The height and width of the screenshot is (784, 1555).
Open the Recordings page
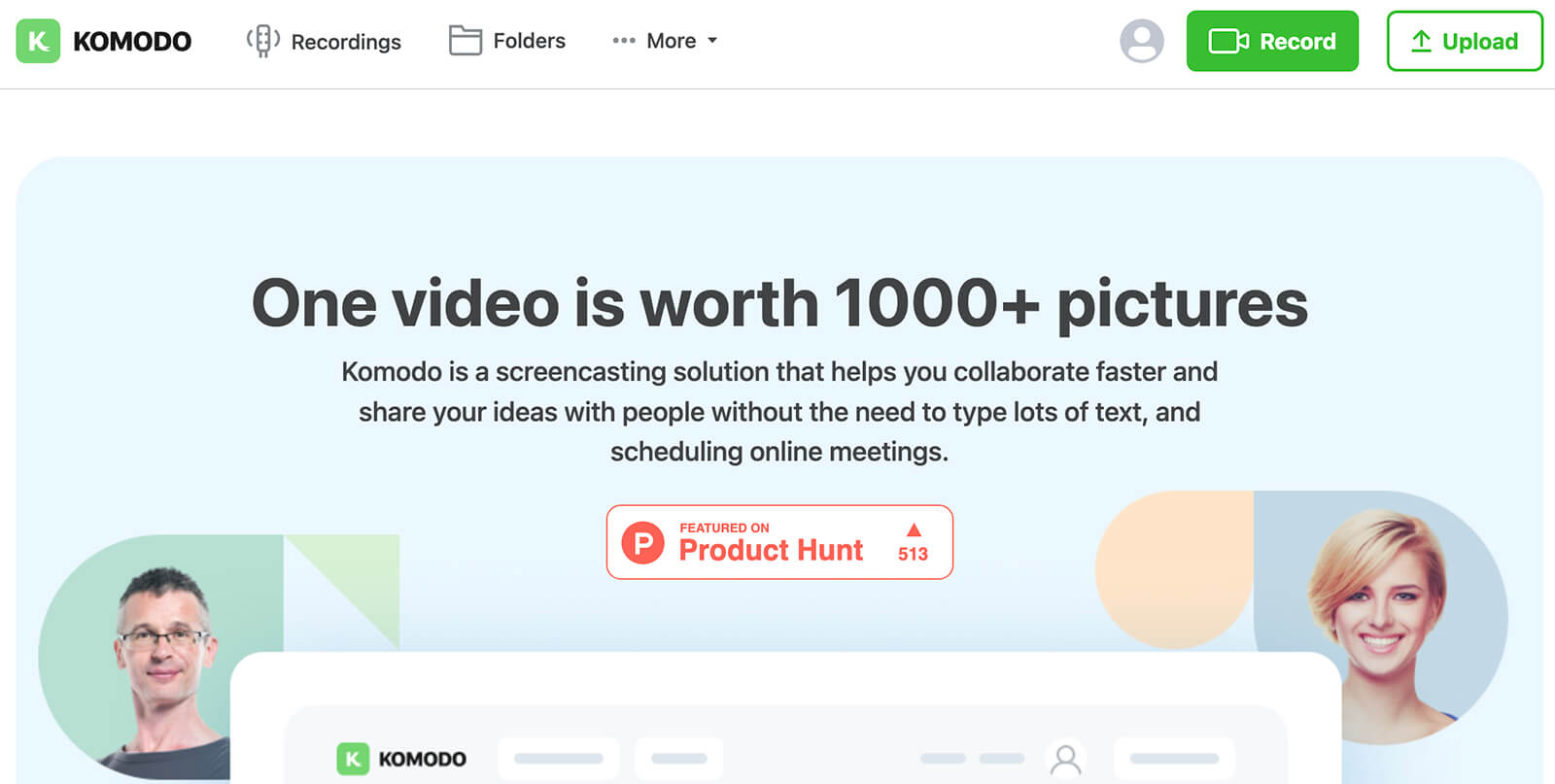[324, 41]
